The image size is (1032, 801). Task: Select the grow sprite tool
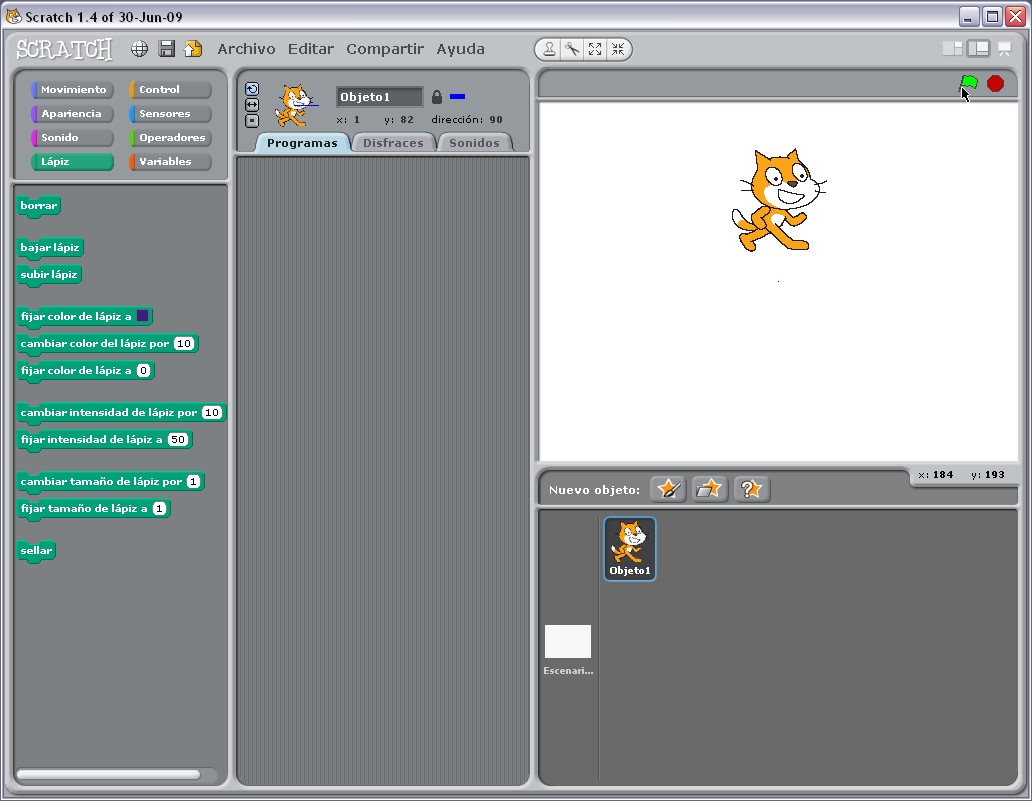click(x=595, y=49)
